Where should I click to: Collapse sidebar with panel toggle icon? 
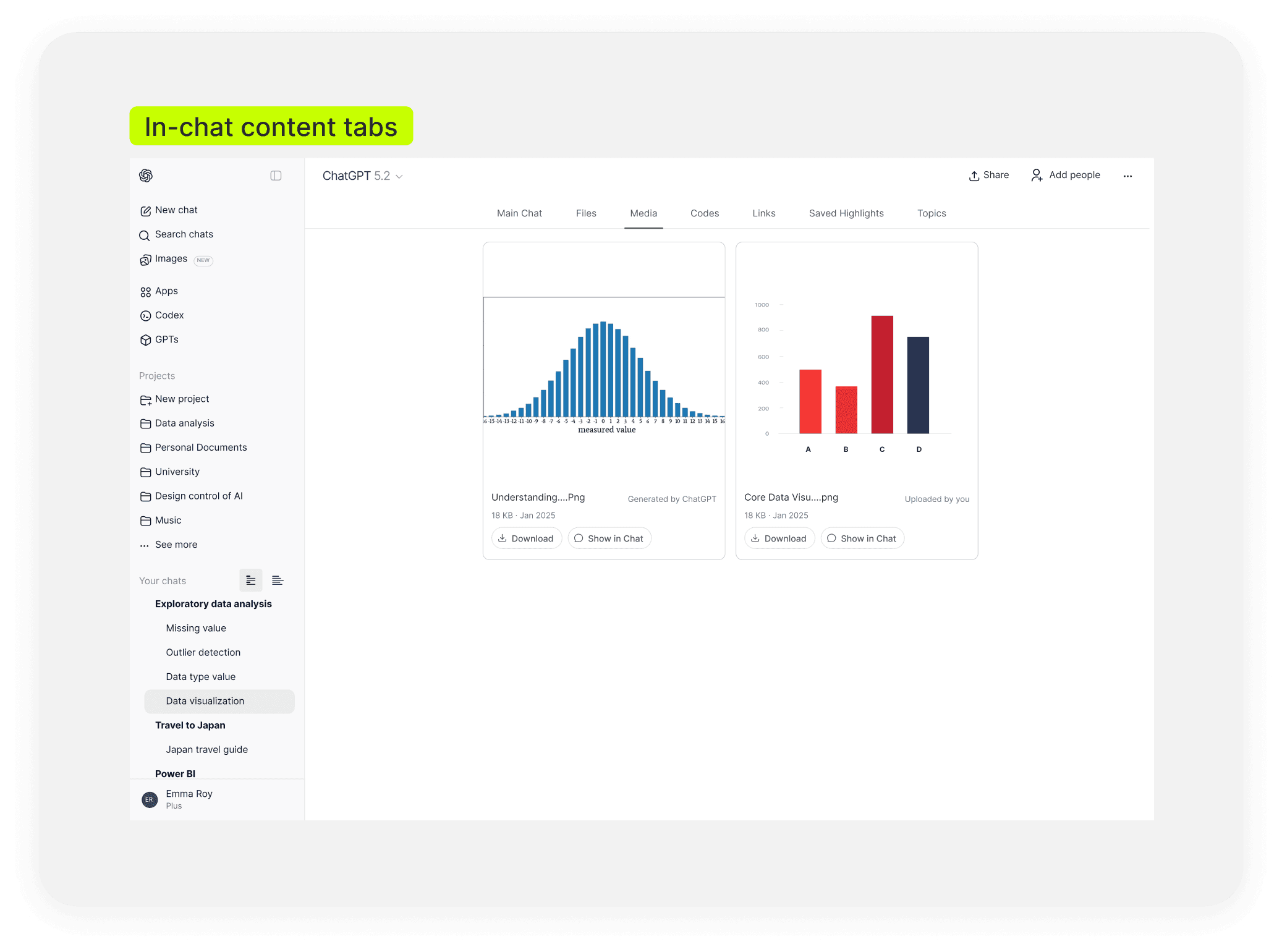click(x=276, y=176)
